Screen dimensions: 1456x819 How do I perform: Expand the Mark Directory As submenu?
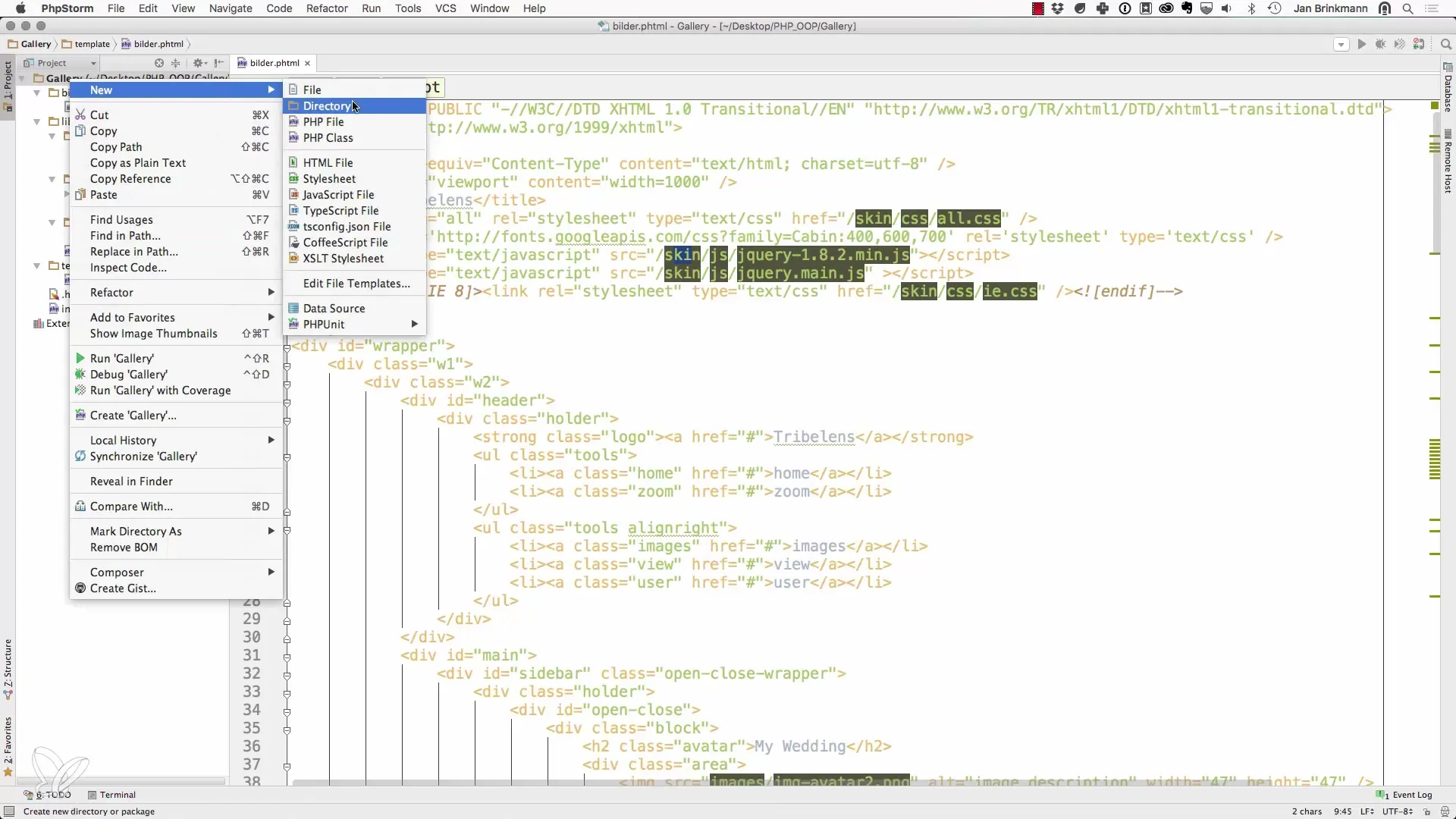coord(176,532)
